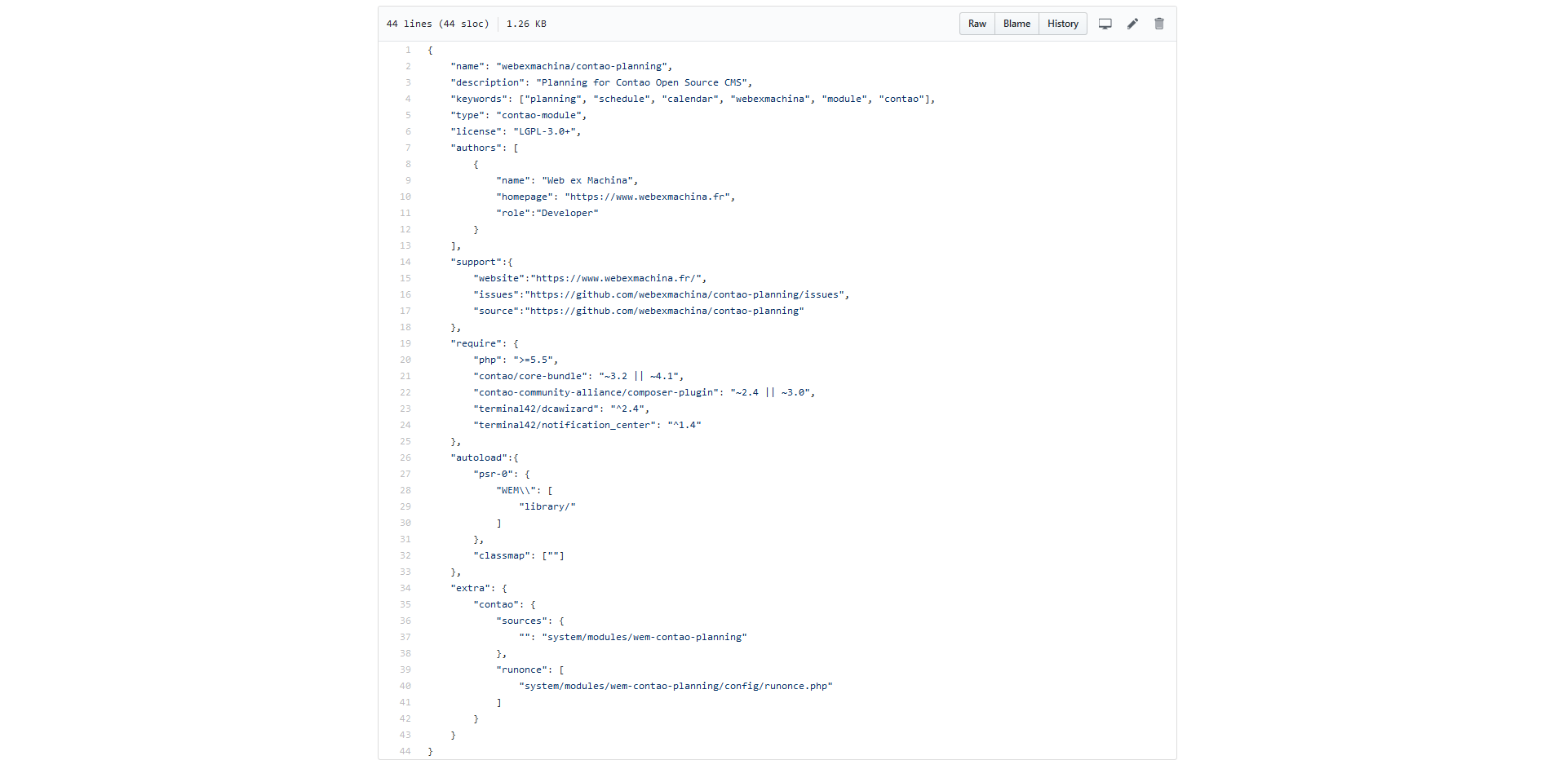The width and height of the screenshot is (1568, 769).
Task: Click the "LGPL-3.0+" license value
Action: 544,131
